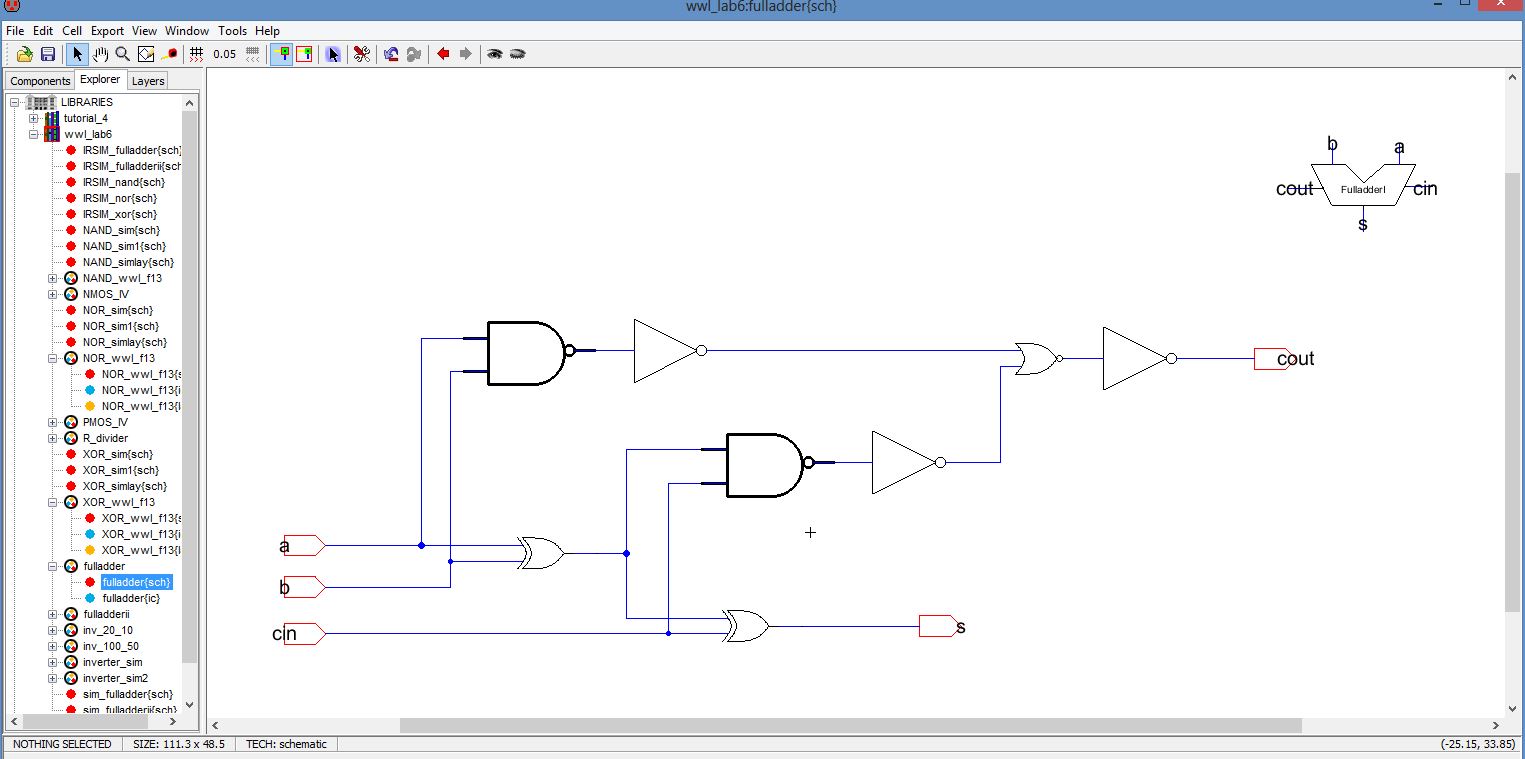Select the Pan hand tool
Screen dimensions: 1525x759
pyautogui.click(x=100, y=54)
